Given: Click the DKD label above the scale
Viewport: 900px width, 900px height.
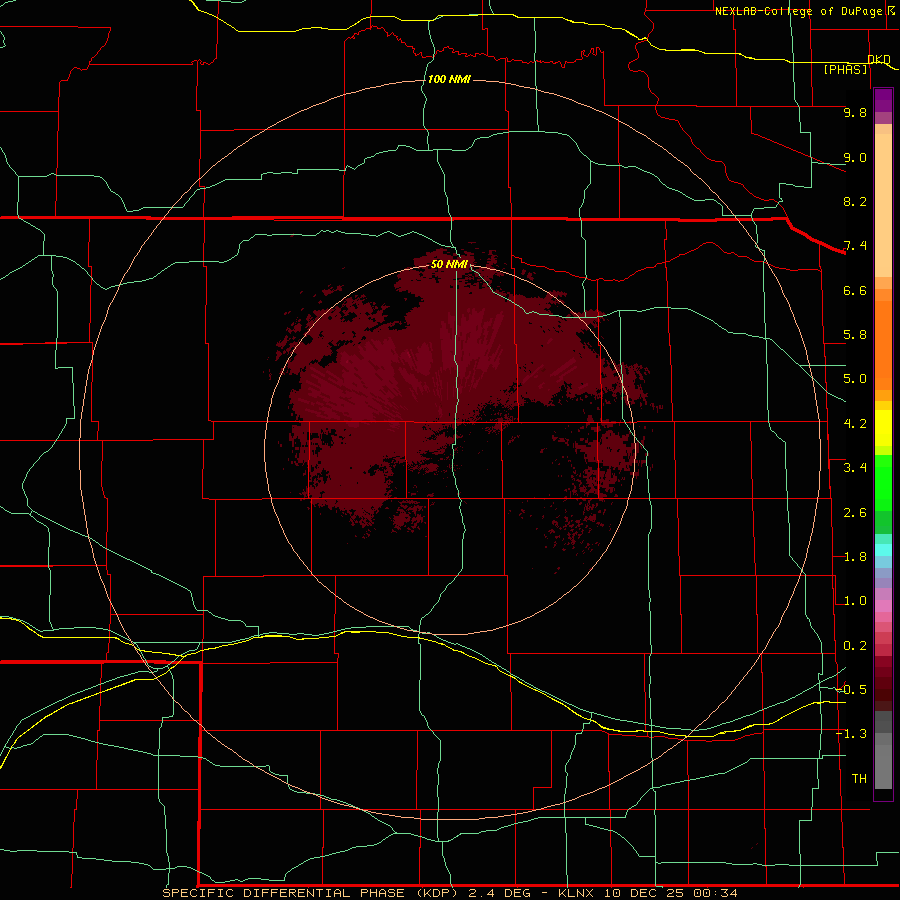Looking at the screenshot, I should [x=879, y=59].
